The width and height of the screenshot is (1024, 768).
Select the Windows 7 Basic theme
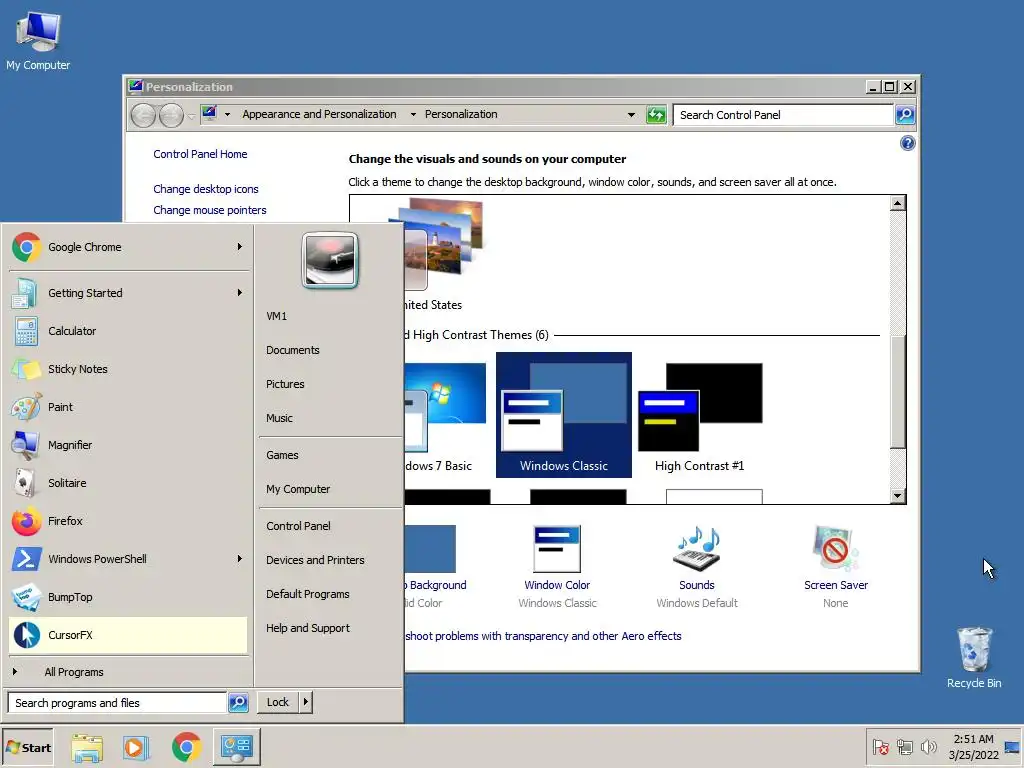pos(445,415)
